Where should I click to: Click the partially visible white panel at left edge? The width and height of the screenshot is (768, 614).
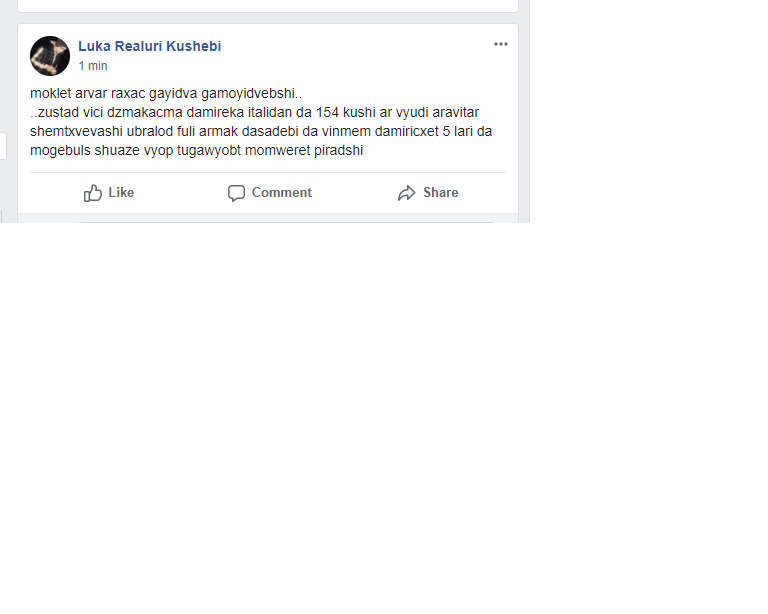point(3,145)
